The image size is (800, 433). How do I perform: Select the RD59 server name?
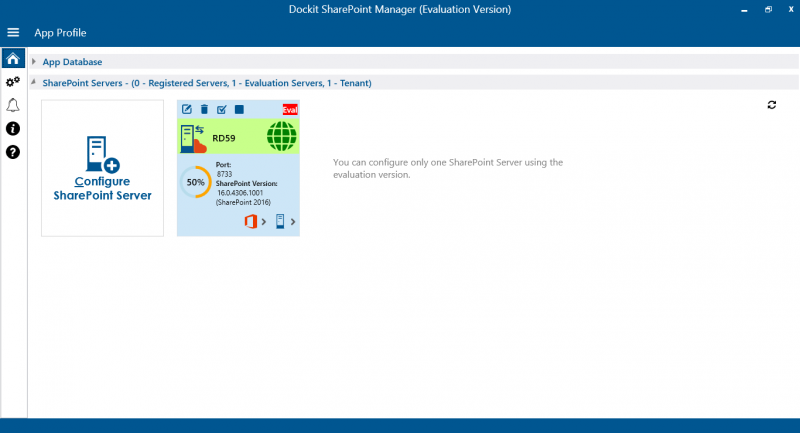[x=223, y=138]
